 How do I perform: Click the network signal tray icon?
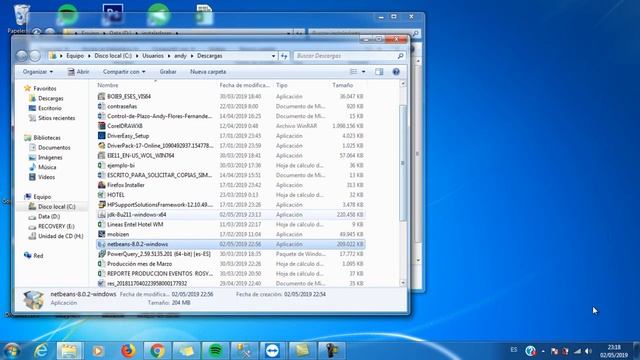[x=577, y=351]
